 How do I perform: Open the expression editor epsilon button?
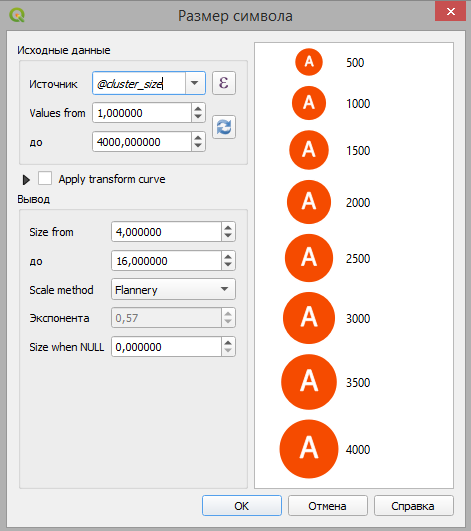[x=224, y=83]
